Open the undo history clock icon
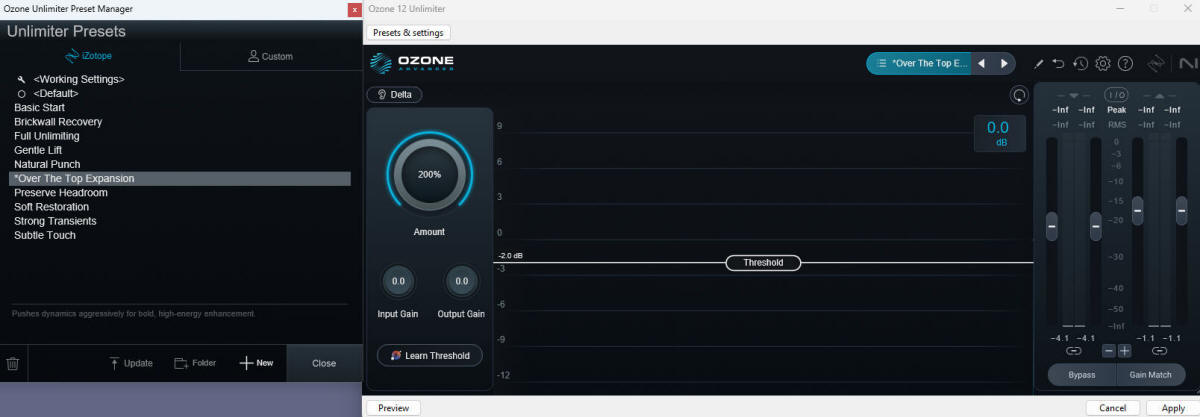The width and height of the screenshot is (1200, 417). (x=1081, y=63)
